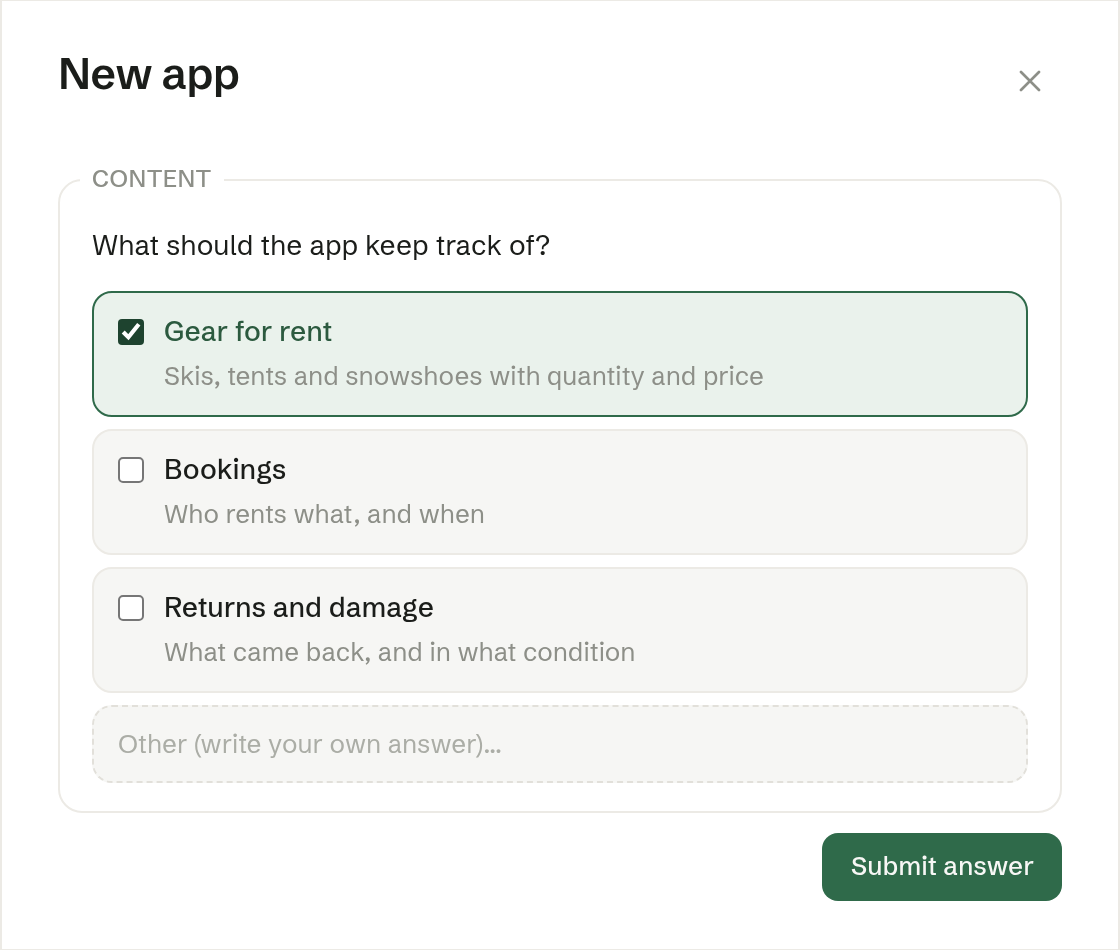Click the Submit answer button
This screenshot has height=950, width=1120.
(x=941, y=866)
